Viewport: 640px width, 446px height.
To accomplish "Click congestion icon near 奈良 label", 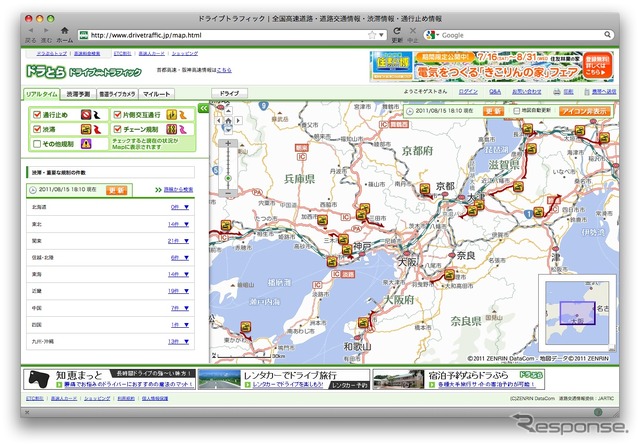I will (x=449, y=273).
